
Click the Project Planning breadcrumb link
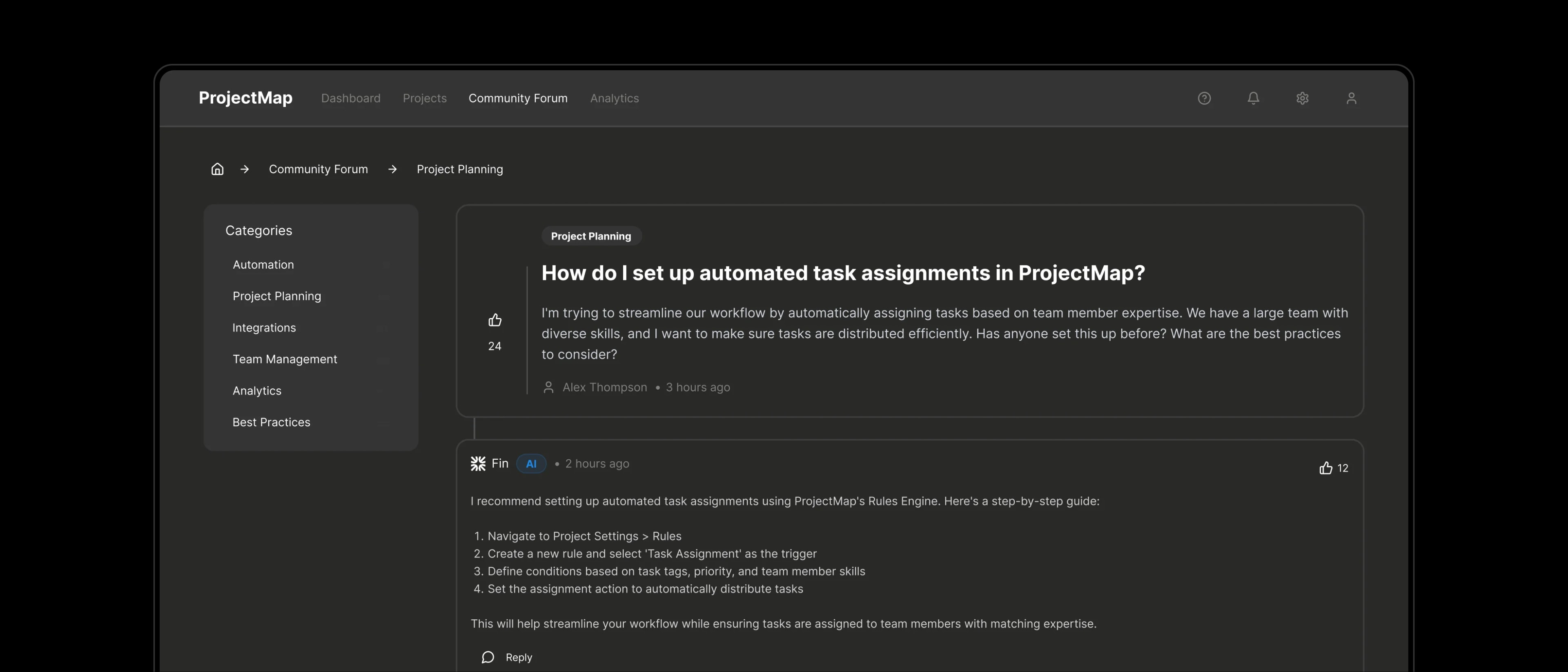click(459, 169)
